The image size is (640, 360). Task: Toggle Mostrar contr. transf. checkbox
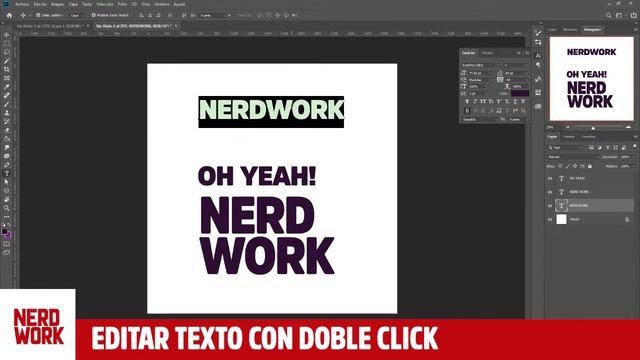click(93, 15)
